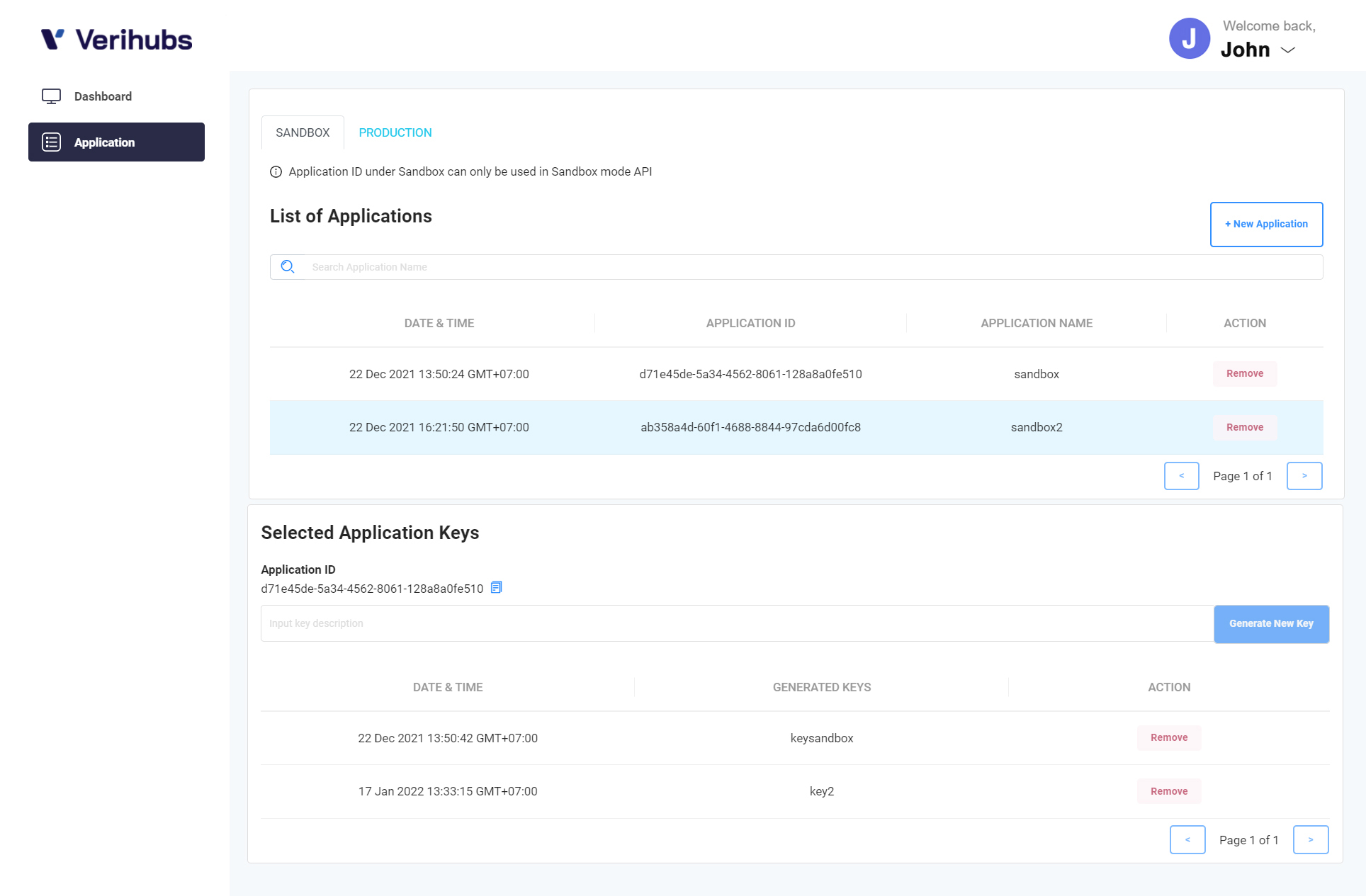Viewport: 1366px width, 896px height.
Task: Remove the sandbox2 application
Action: coord(1244,427)
